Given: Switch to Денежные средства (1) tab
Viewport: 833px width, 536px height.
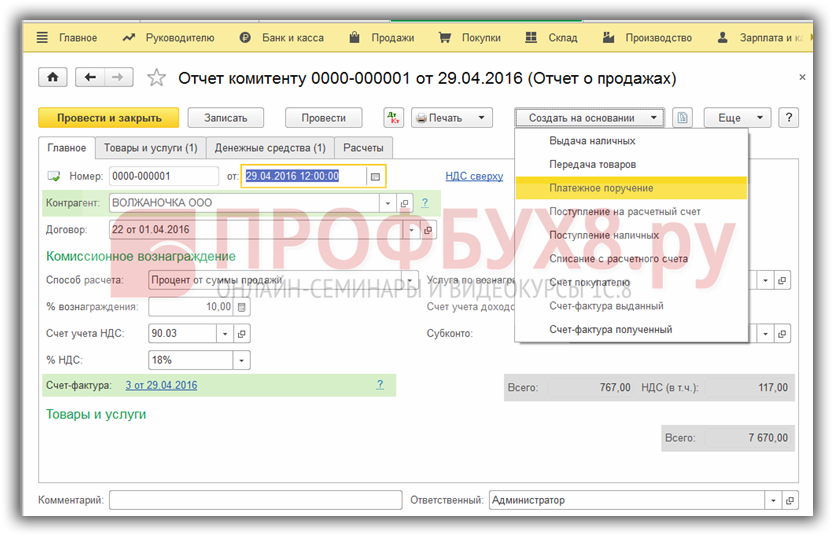Looking at the screenshot, I should click(x=270, y=148).
